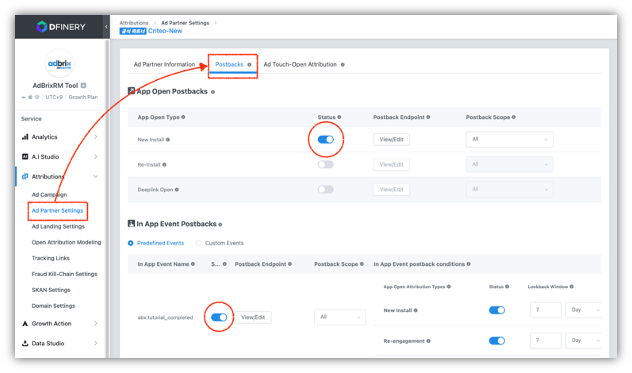This screenshot has width=632, height=373.
Task: Click the adbrix app avatar
Action: pyautogui.click(x=59, y=63)
